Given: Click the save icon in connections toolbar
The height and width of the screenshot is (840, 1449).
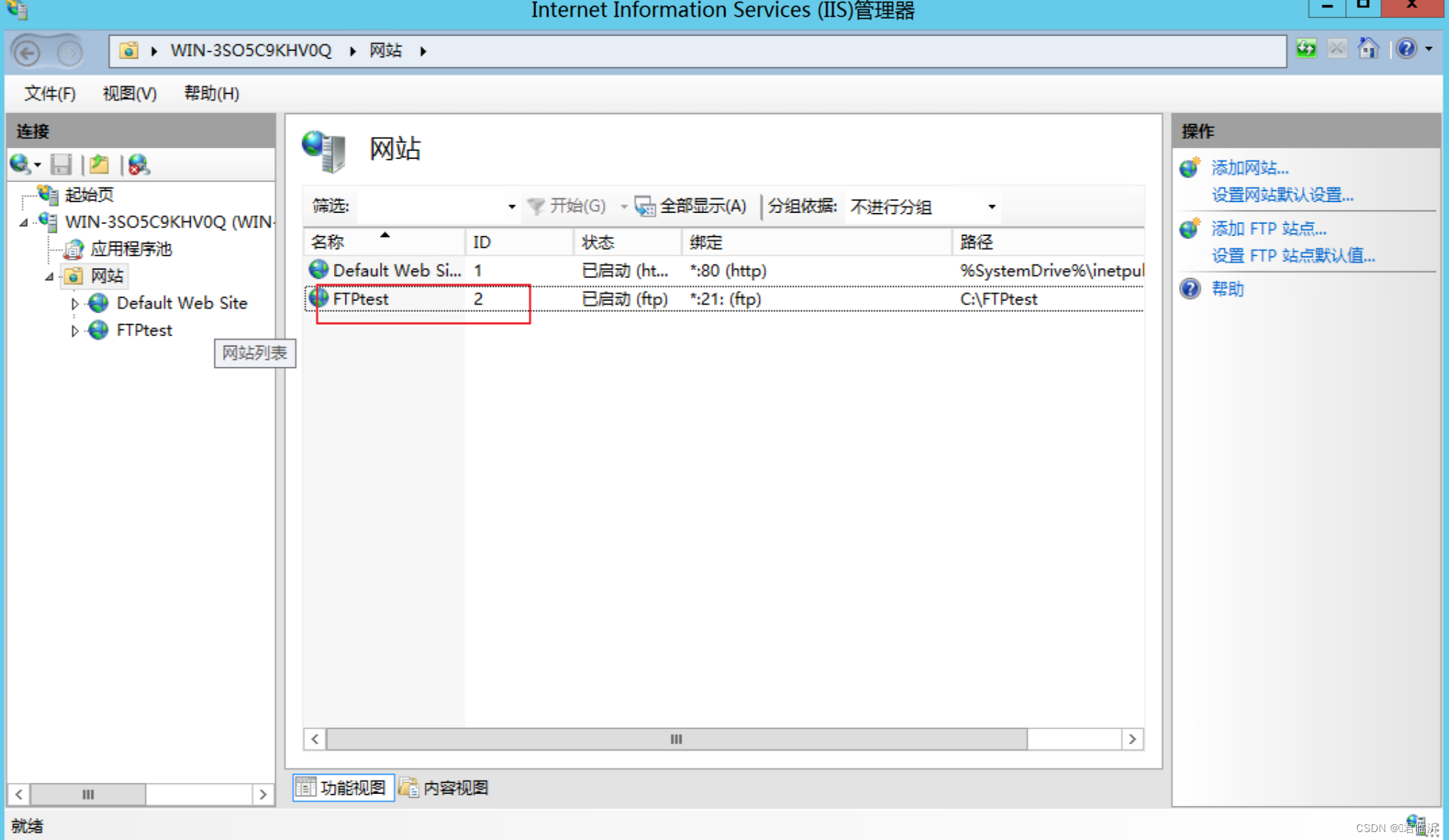Looking at the screenshot, I should pyautogui.click(x=61, y=165).
